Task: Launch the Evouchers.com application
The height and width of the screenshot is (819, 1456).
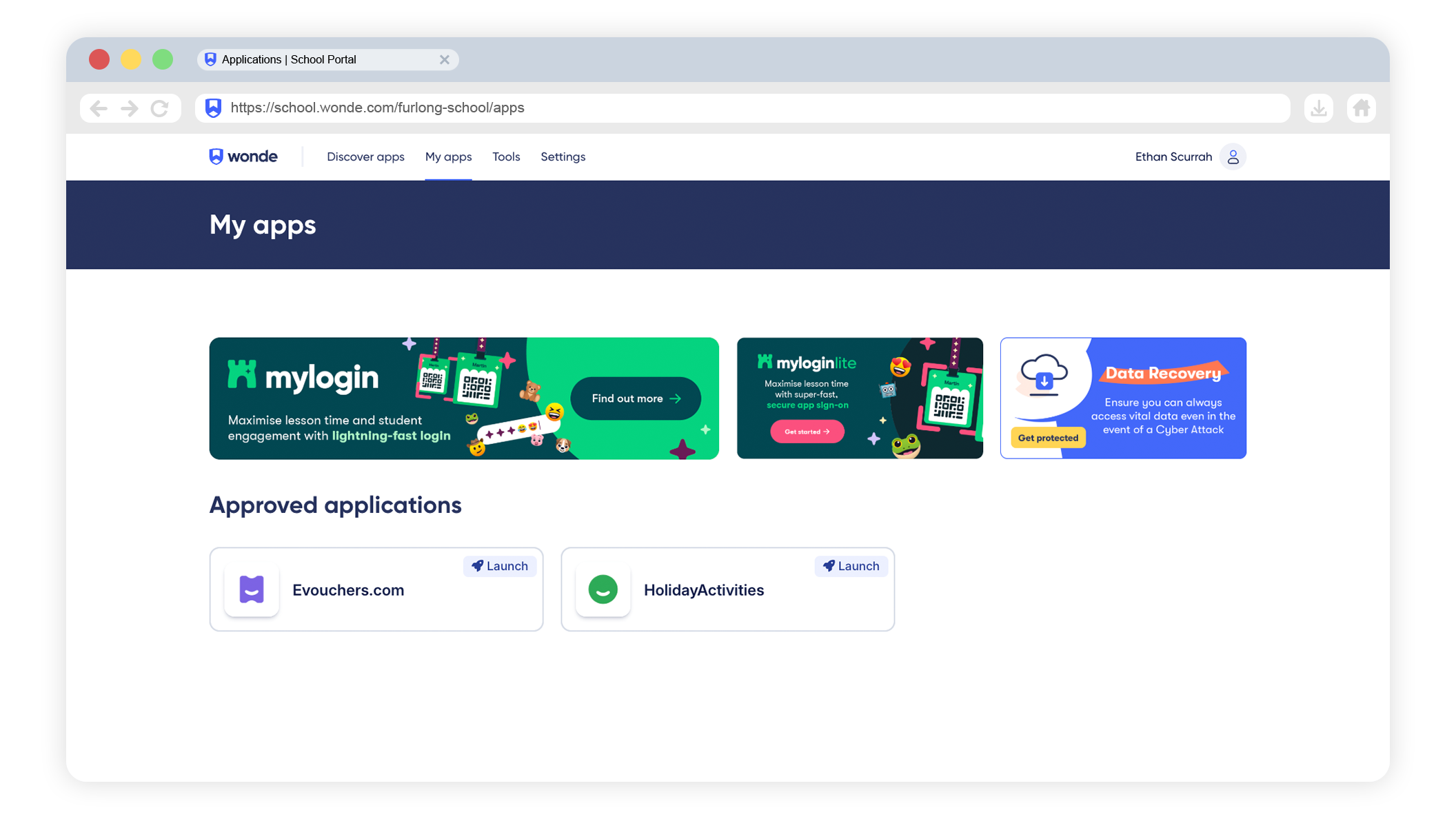Action: point(500,566)
